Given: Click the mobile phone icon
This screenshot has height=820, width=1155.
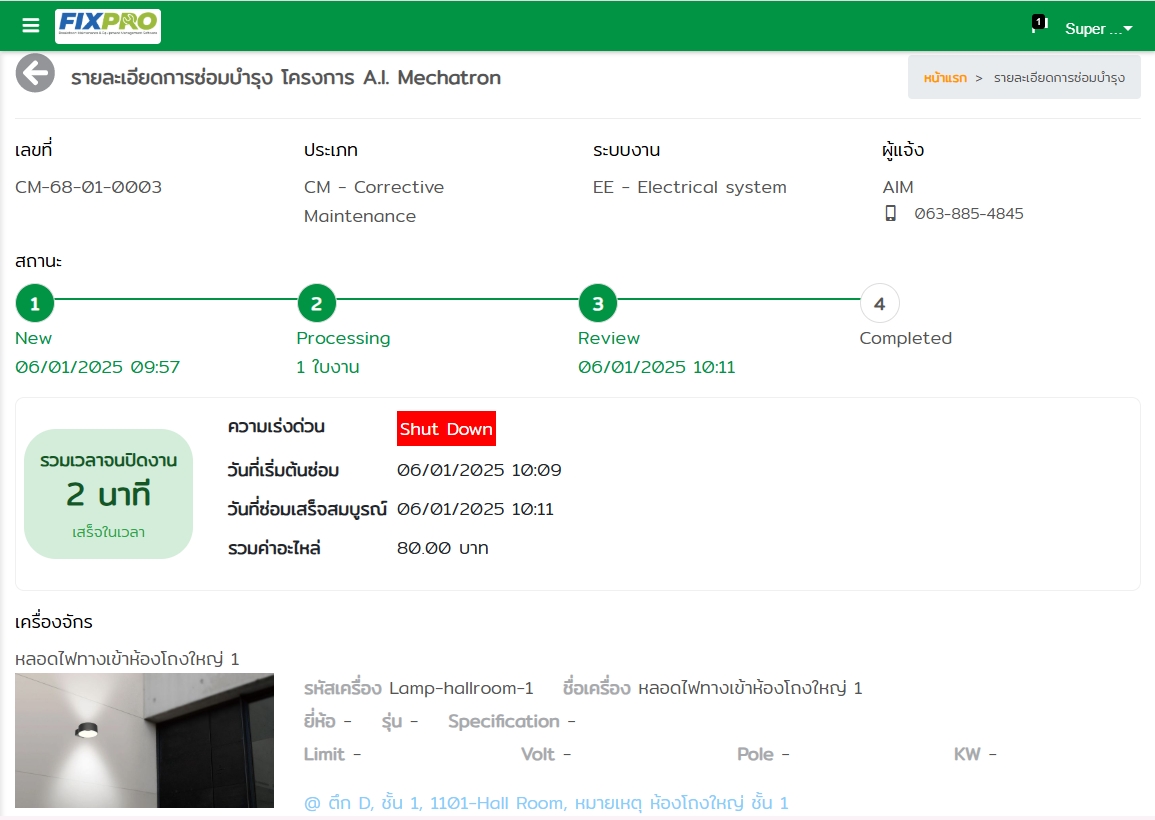Looking at the screenshot, I should pos(890,213).
